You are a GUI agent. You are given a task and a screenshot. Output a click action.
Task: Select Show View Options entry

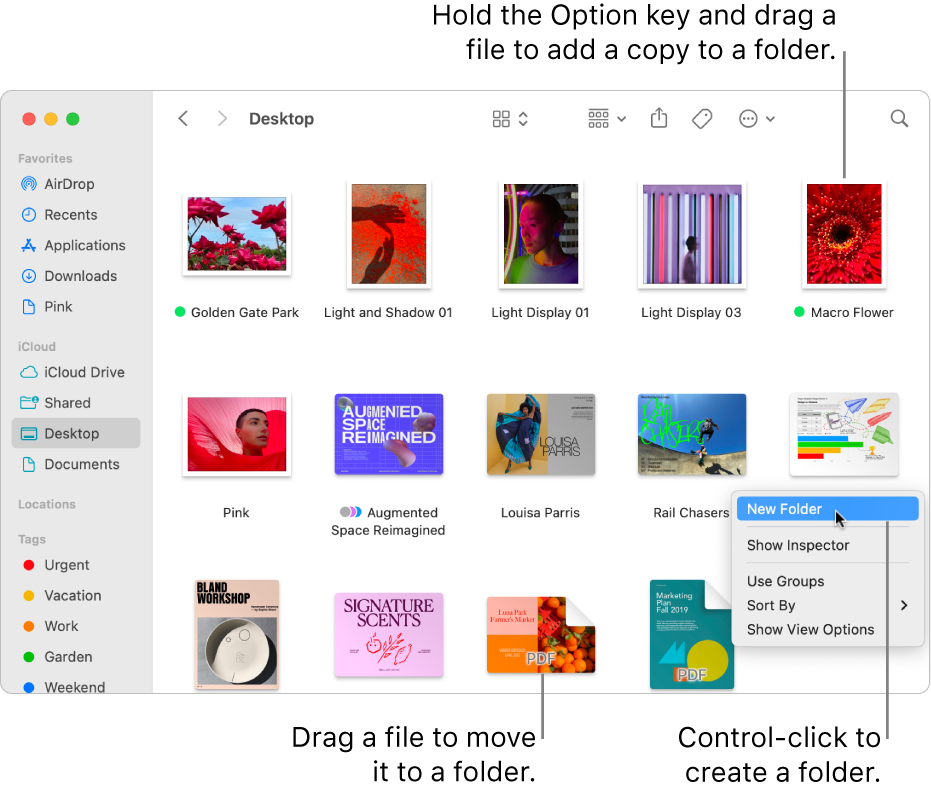810,629
